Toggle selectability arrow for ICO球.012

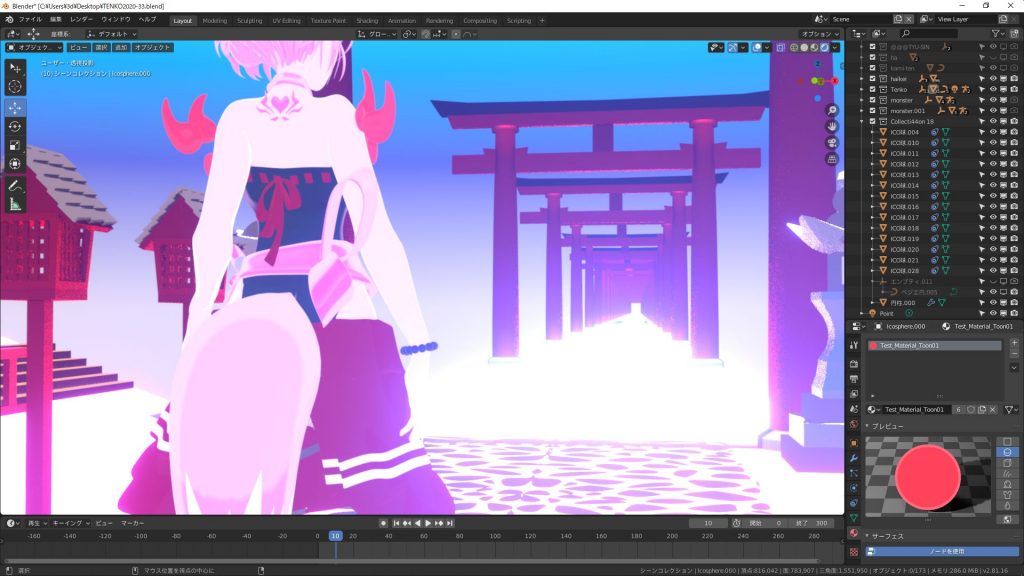pos(982,164)
